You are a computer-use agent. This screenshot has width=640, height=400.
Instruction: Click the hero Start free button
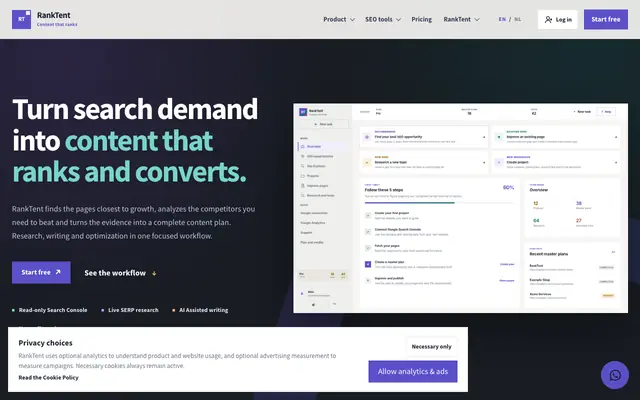tap(41, 272)
